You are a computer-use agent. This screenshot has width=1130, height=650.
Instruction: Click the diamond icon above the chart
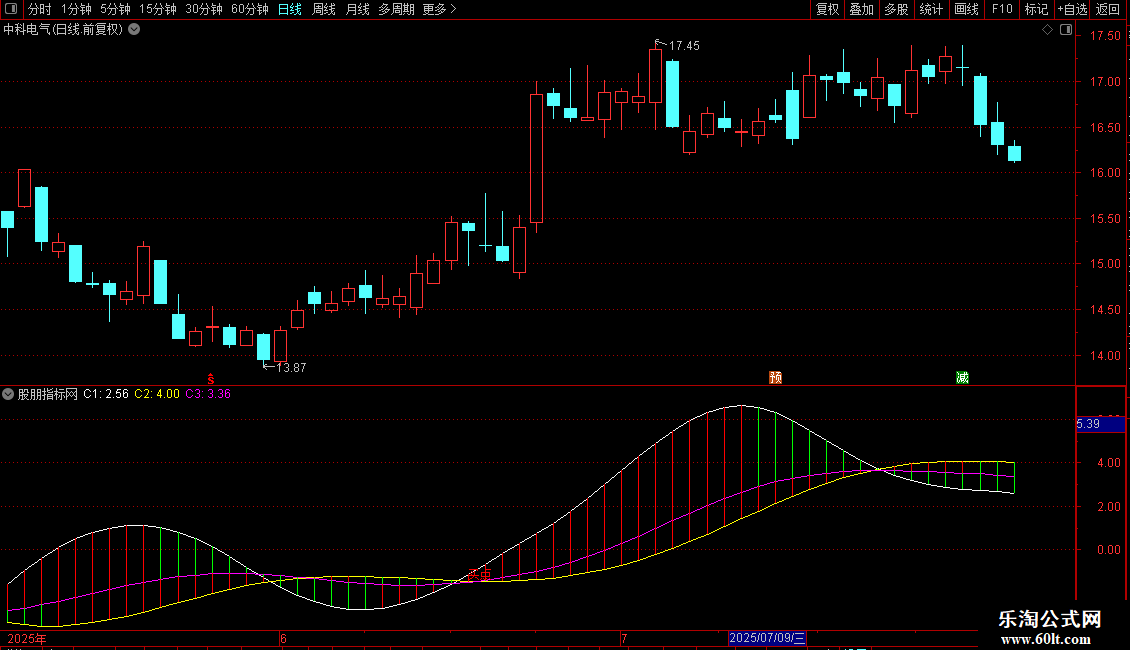coord(1047,30)
